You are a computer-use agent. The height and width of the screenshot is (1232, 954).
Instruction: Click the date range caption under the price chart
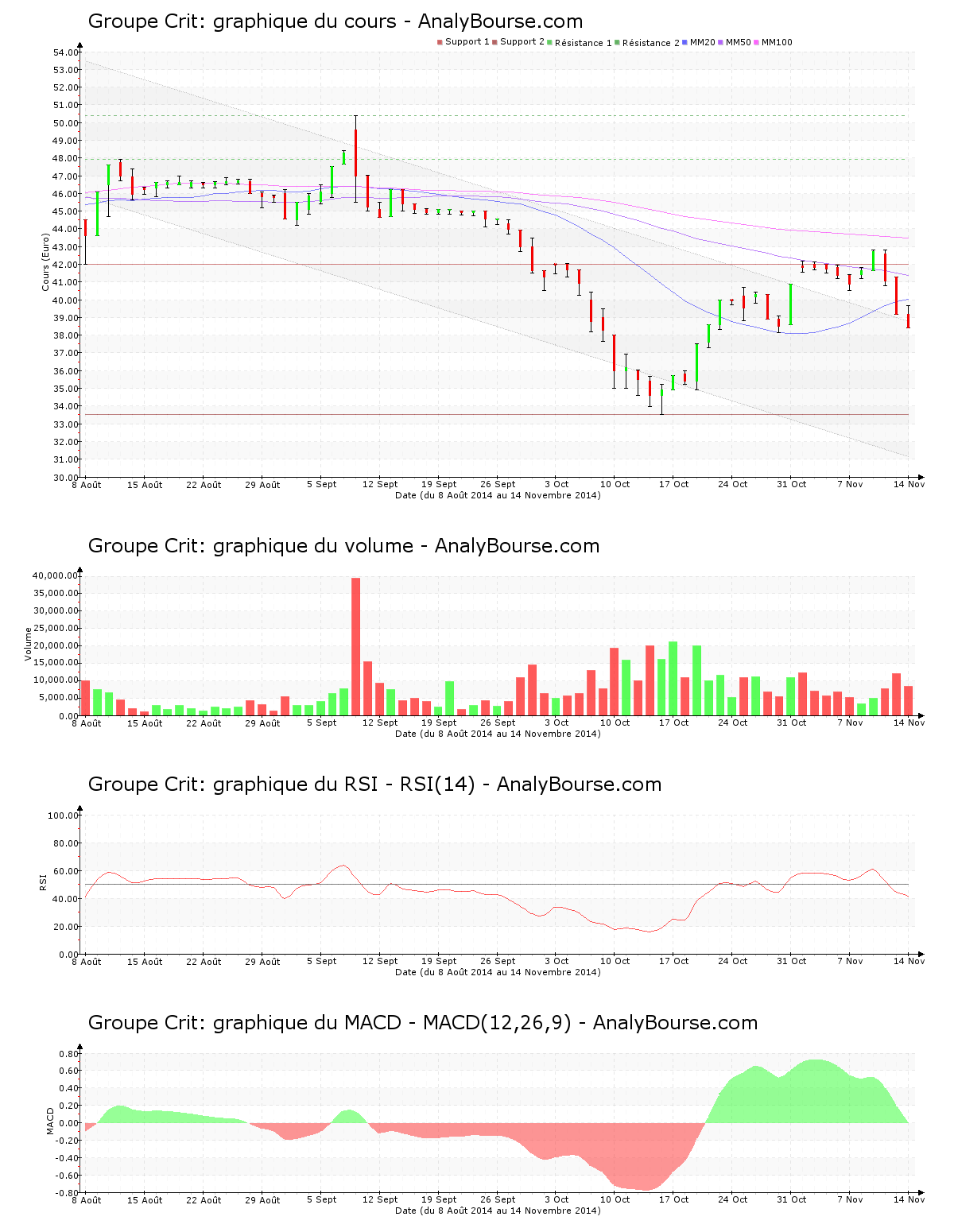498,495
